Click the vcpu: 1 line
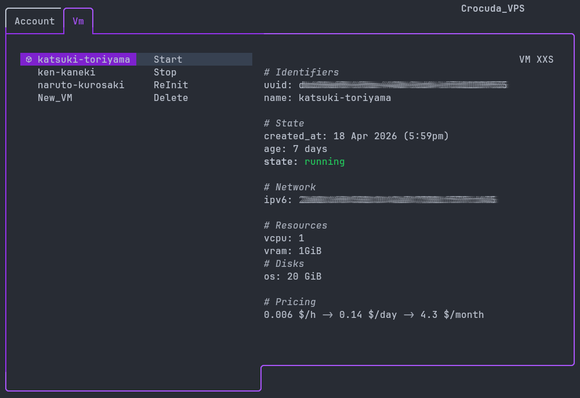This screenshot has width=580, height=398. click(x=284, y=238)
